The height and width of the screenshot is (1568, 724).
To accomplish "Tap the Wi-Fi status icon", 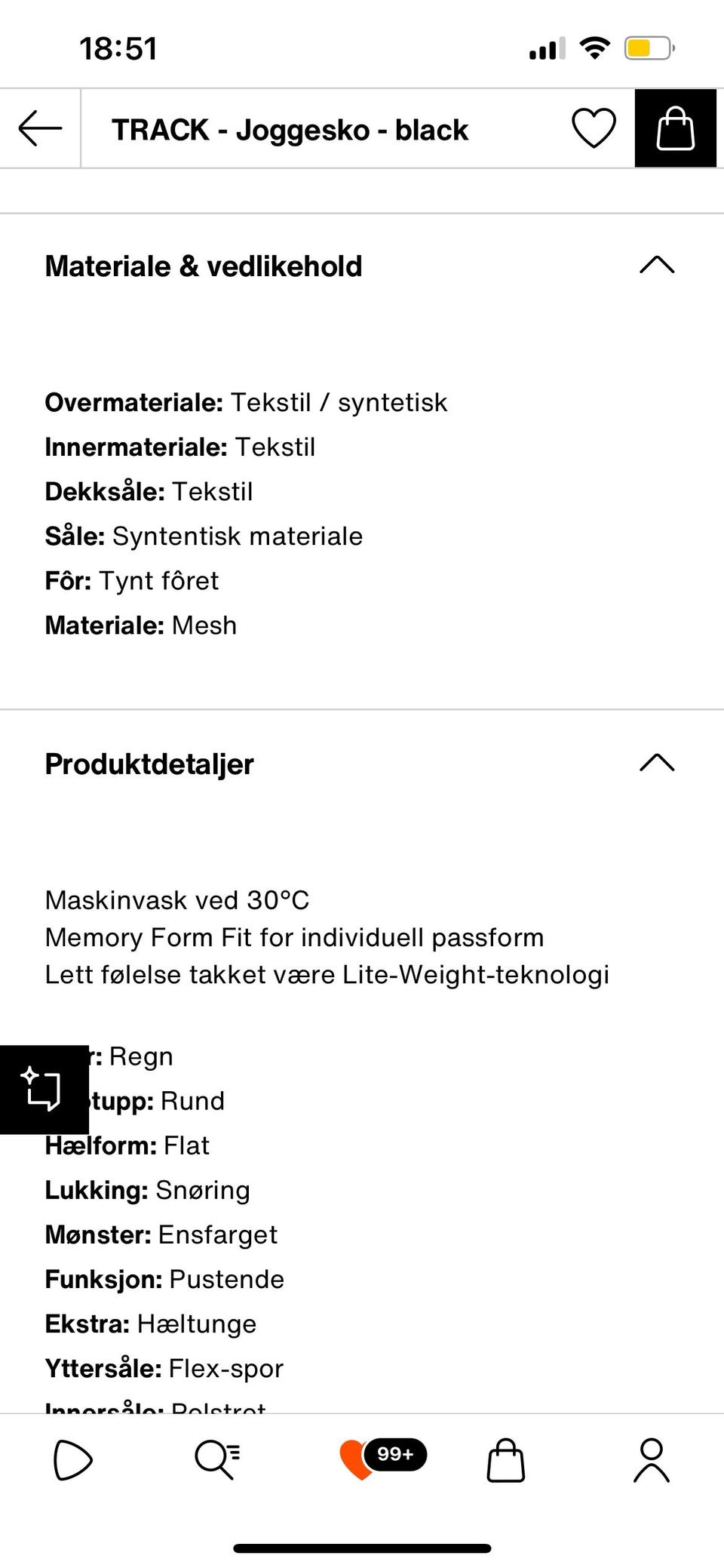I will (x=595, y=48).
